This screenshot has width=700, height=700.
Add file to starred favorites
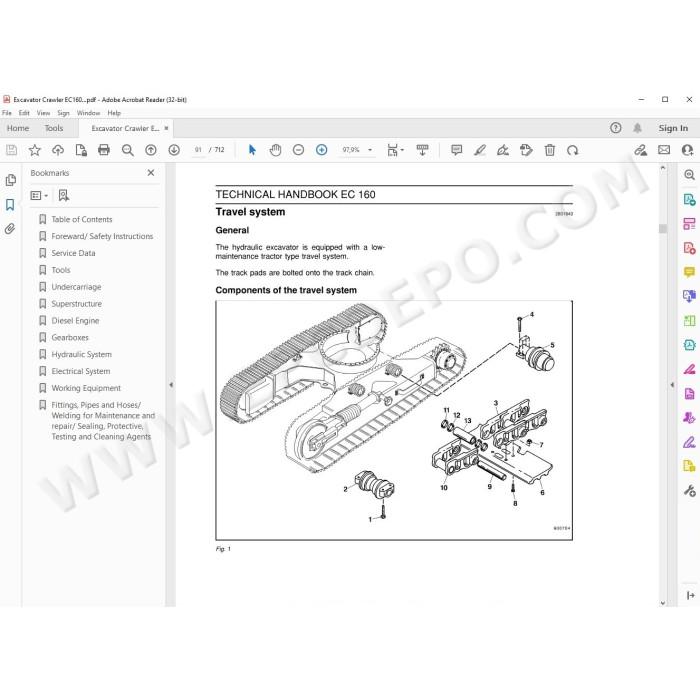pos(34,150)
